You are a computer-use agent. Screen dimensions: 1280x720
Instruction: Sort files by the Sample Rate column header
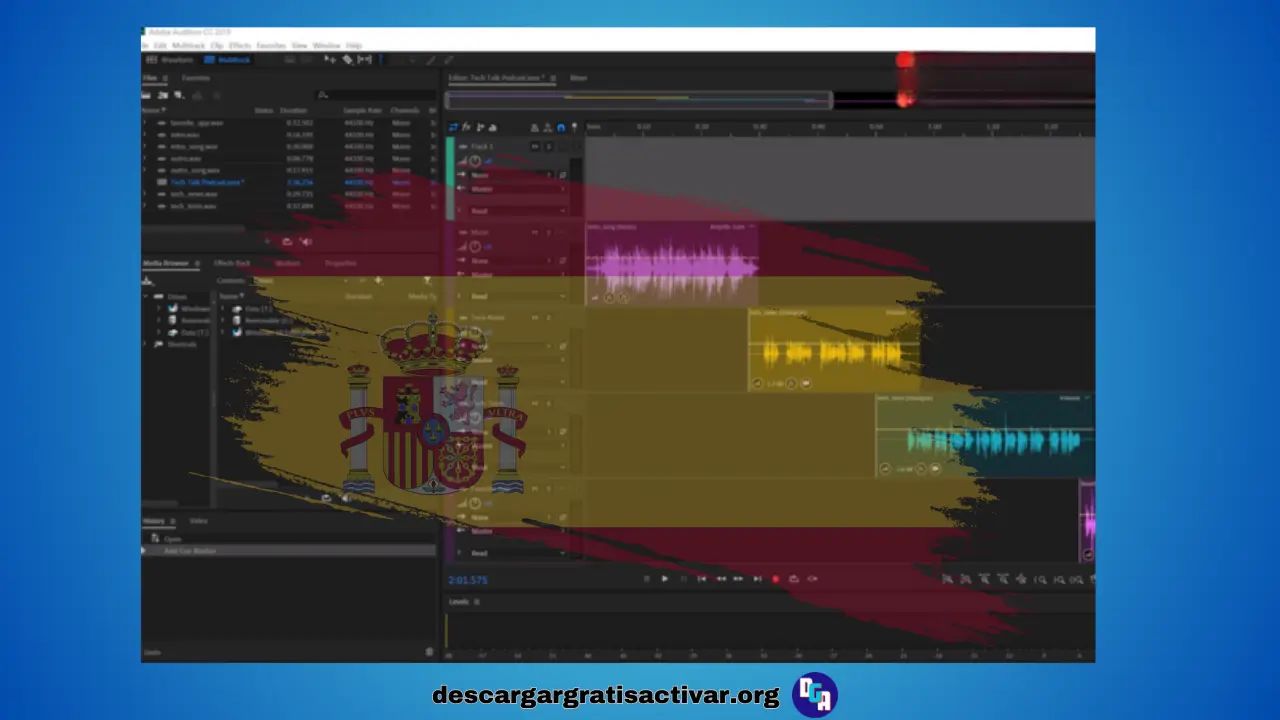362,110
